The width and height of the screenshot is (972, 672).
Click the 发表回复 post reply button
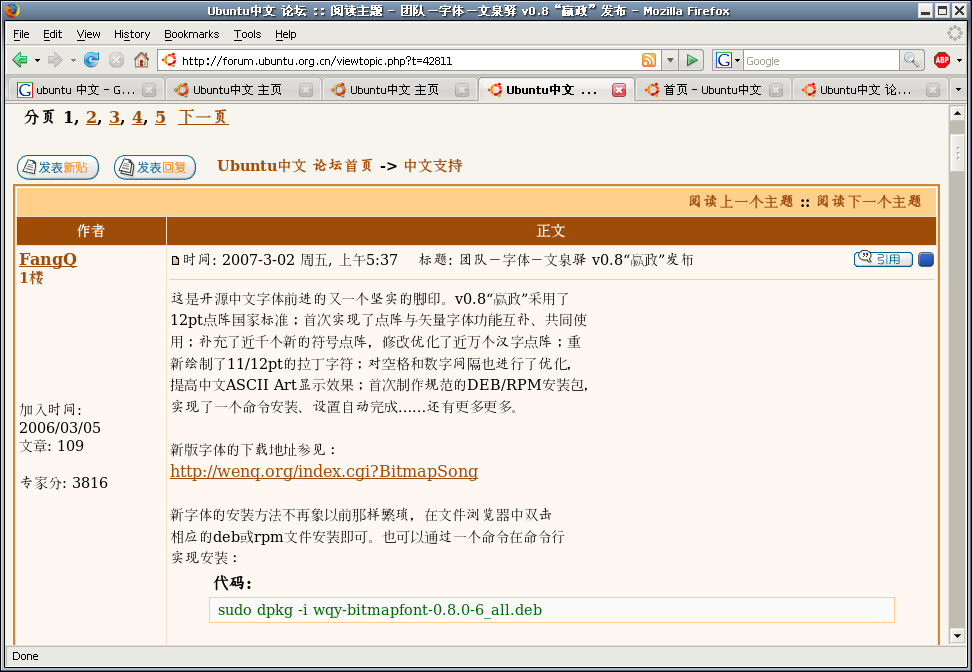pyautogui.click(x=155, y=167)
